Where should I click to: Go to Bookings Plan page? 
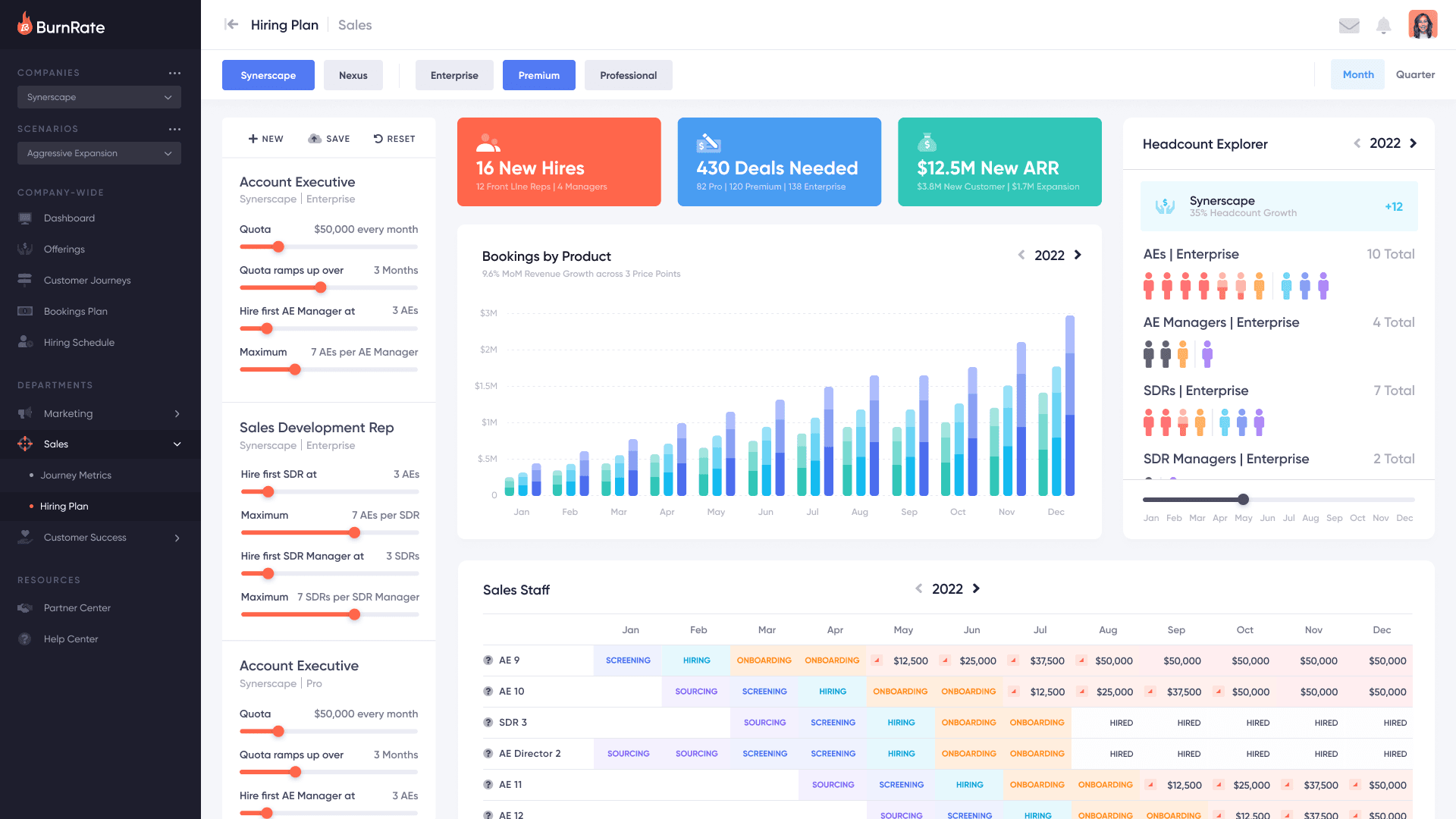(x=75, y=312)
